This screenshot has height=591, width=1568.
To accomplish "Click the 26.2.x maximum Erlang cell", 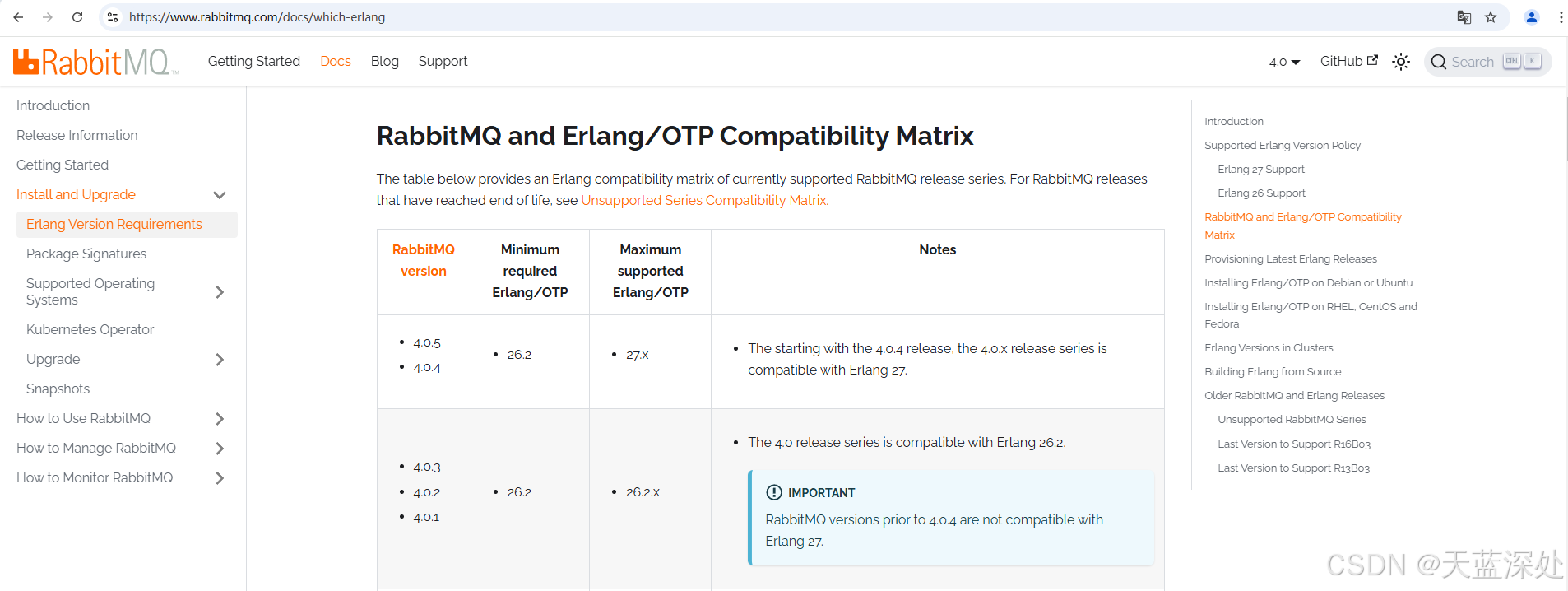I will click(x=643, y=492).
